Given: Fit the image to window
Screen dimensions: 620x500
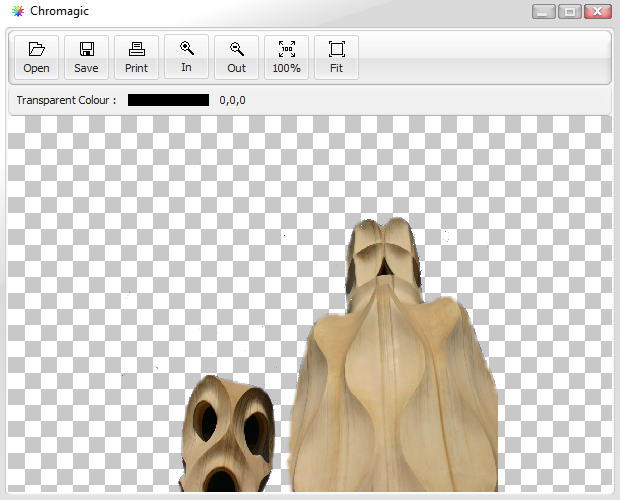Looking at the screenshot, I should click(x=336, y=57).
